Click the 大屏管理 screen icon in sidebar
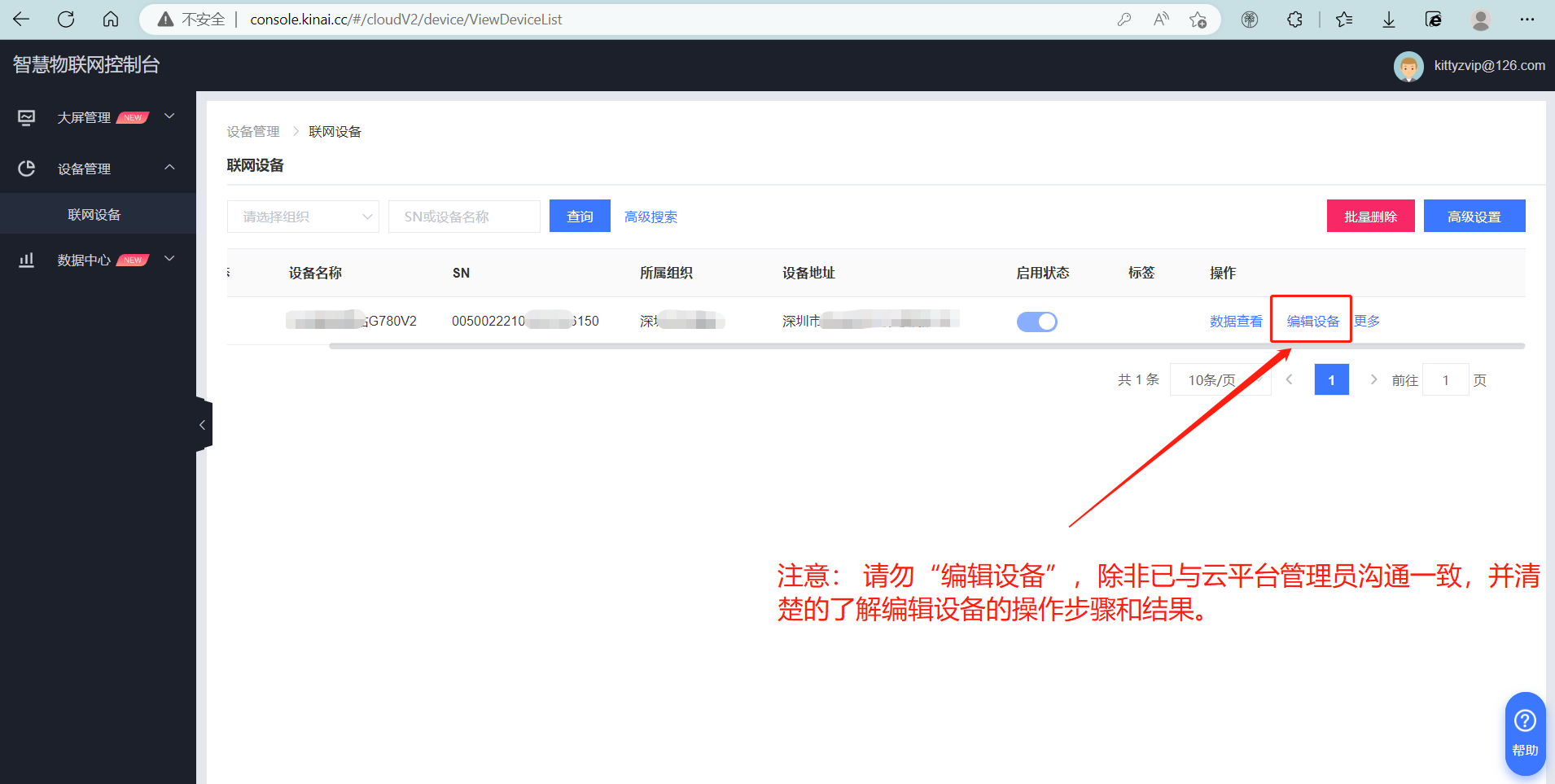The height and width of the screenshot is (784, 1555). [x=27, y=117]
